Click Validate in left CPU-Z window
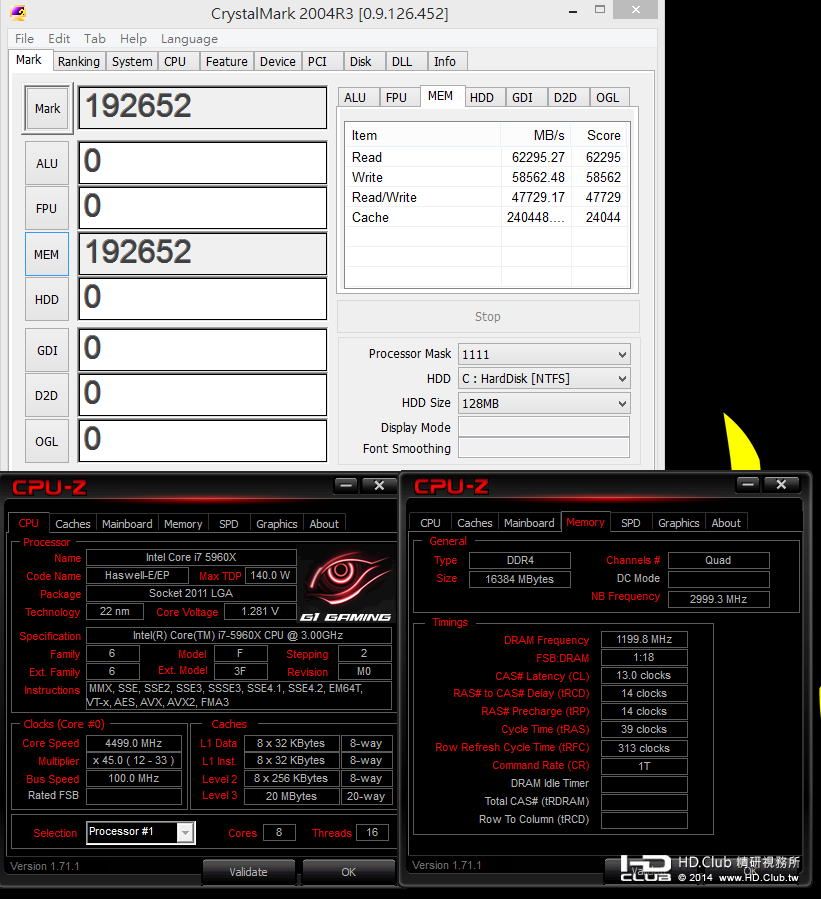Screen dimensions: 821x899 click(x=248, y=871)
